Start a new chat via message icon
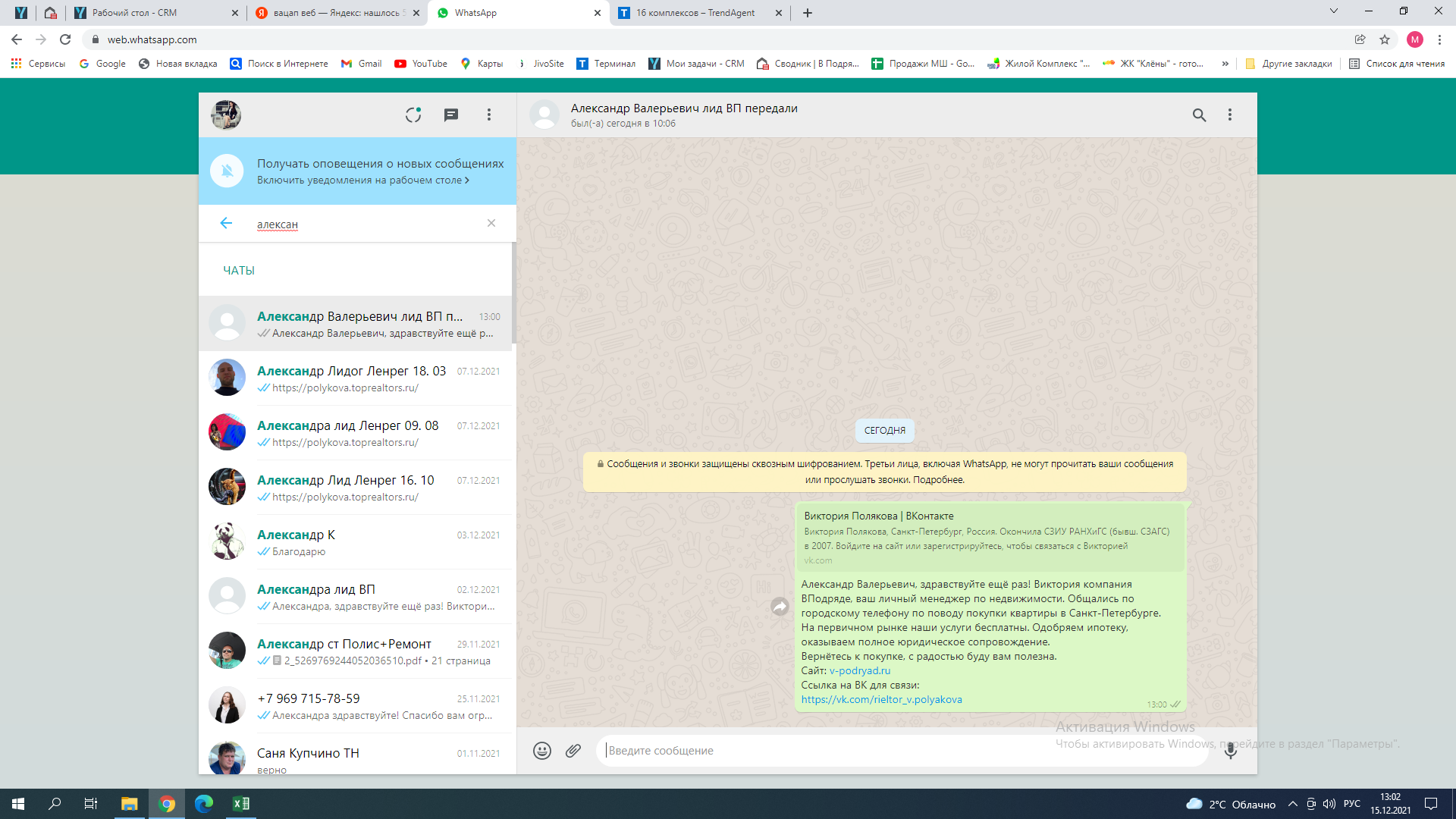 pos(451,115)
